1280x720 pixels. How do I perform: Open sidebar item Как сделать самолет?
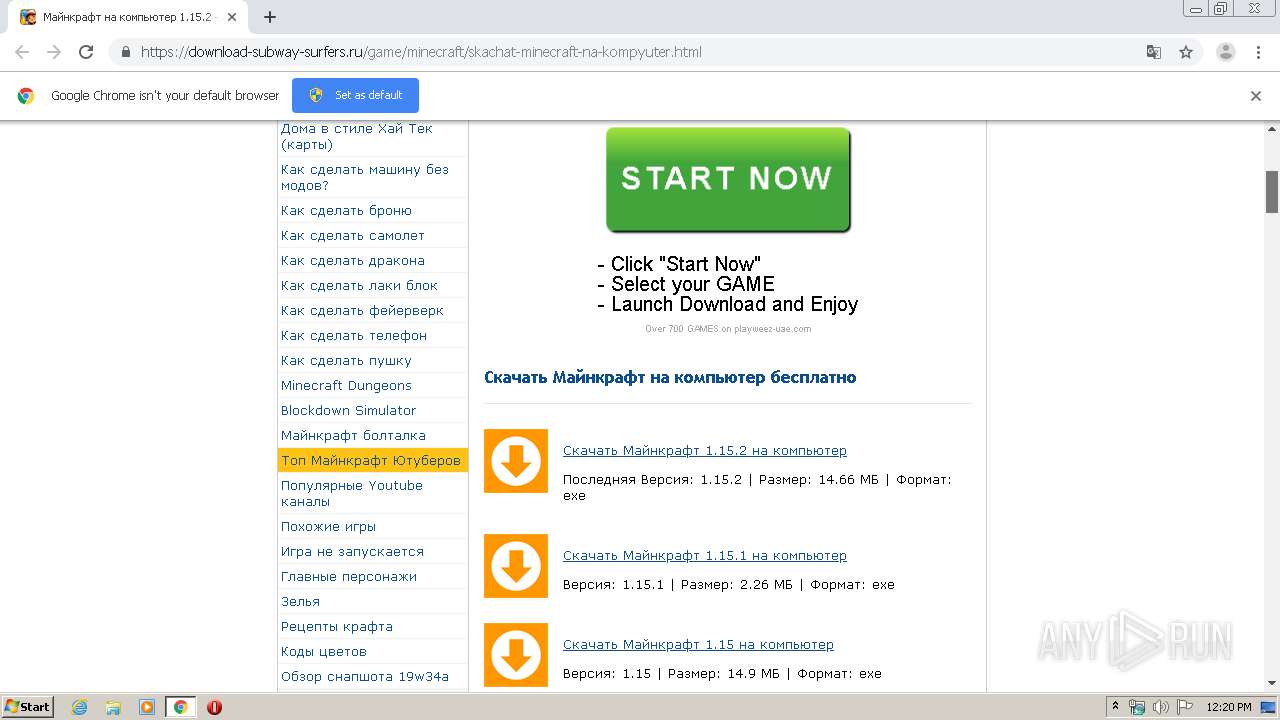tap(353, 236)
